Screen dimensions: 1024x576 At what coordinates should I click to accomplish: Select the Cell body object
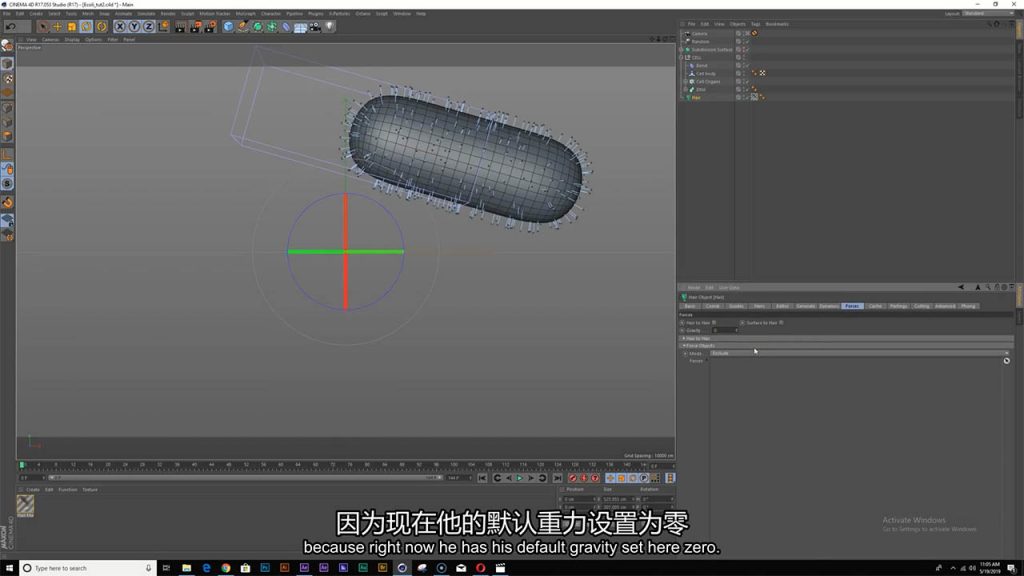(705, 74)
